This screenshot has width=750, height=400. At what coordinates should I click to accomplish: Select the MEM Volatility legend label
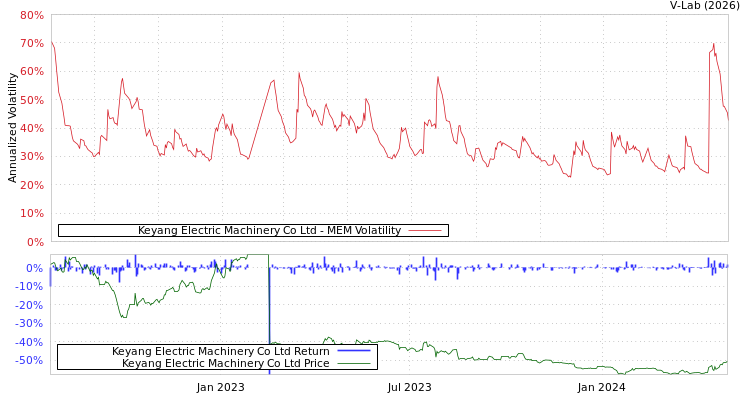[x=269, y=231]
